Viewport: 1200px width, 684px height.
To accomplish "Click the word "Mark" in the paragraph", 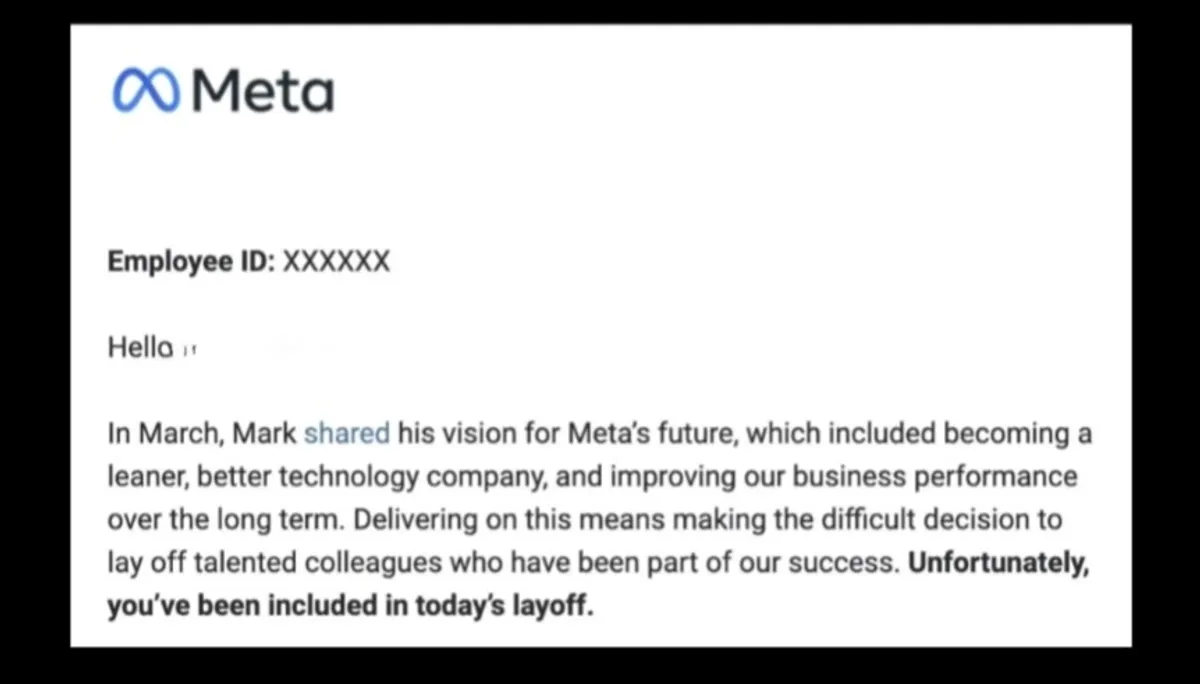I will tap(264, 434).
